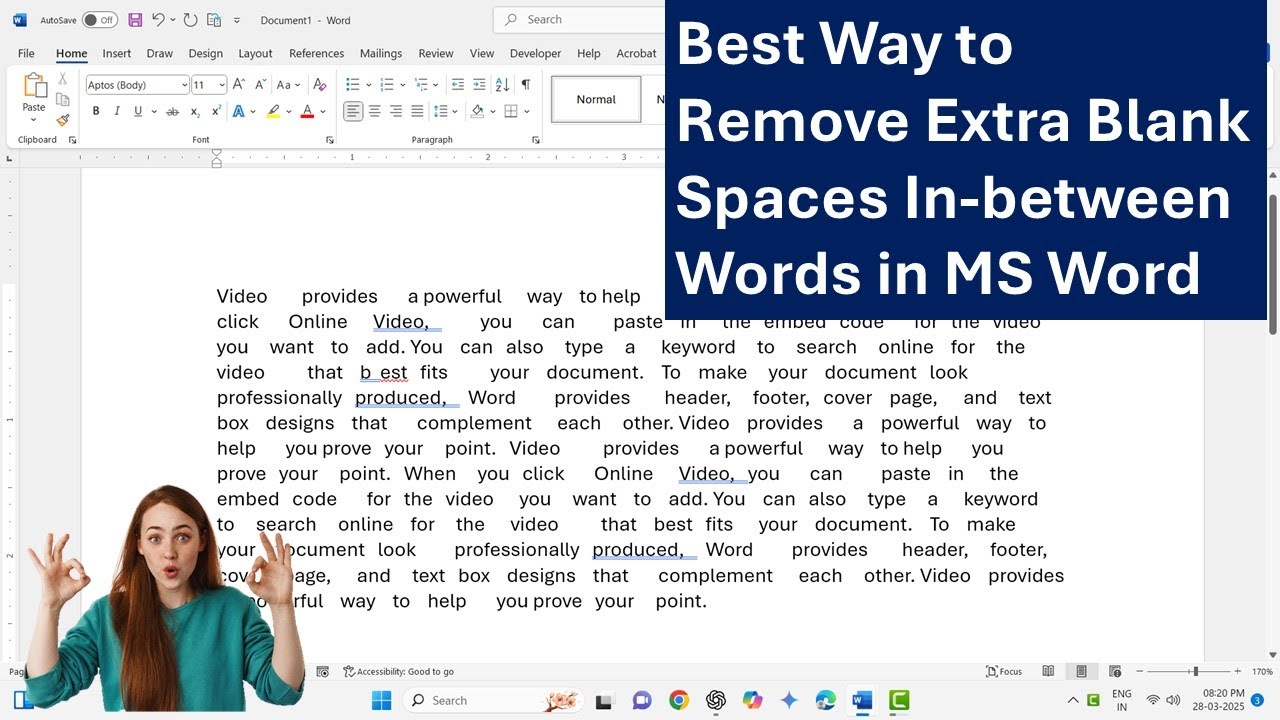Open Paragraph settings dialog launcher

536,140
